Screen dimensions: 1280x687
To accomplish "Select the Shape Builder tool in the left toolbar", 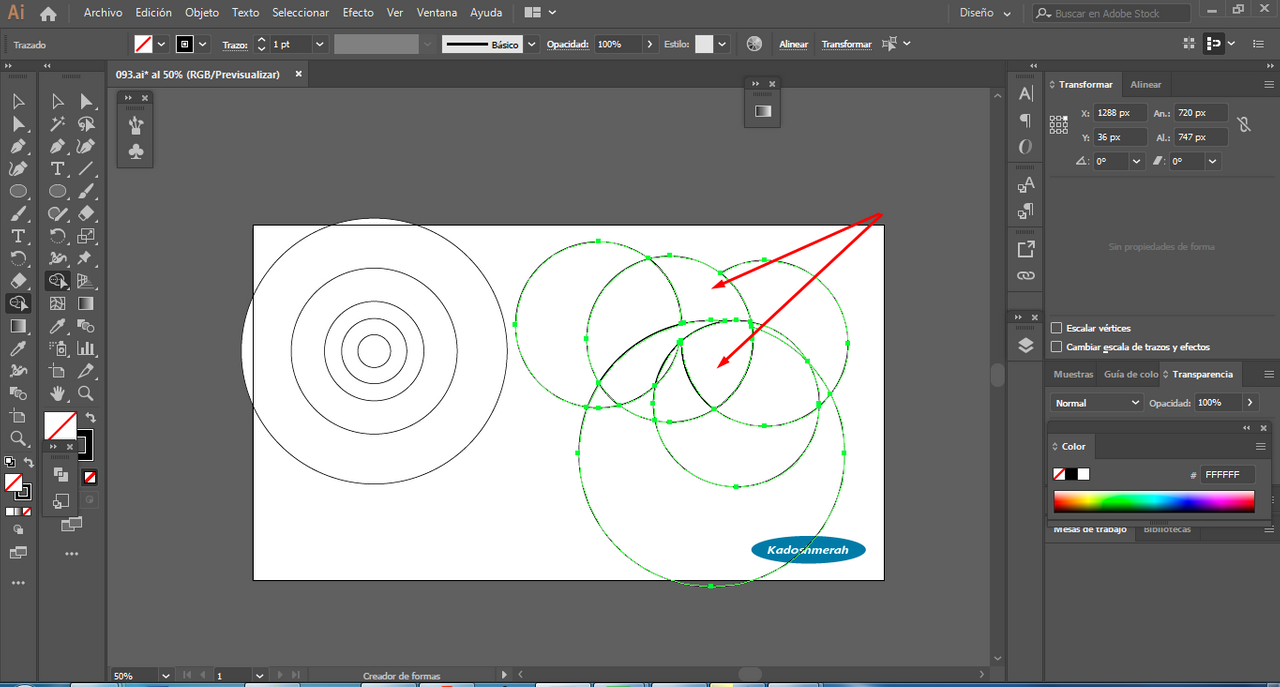I will [18, 303].
